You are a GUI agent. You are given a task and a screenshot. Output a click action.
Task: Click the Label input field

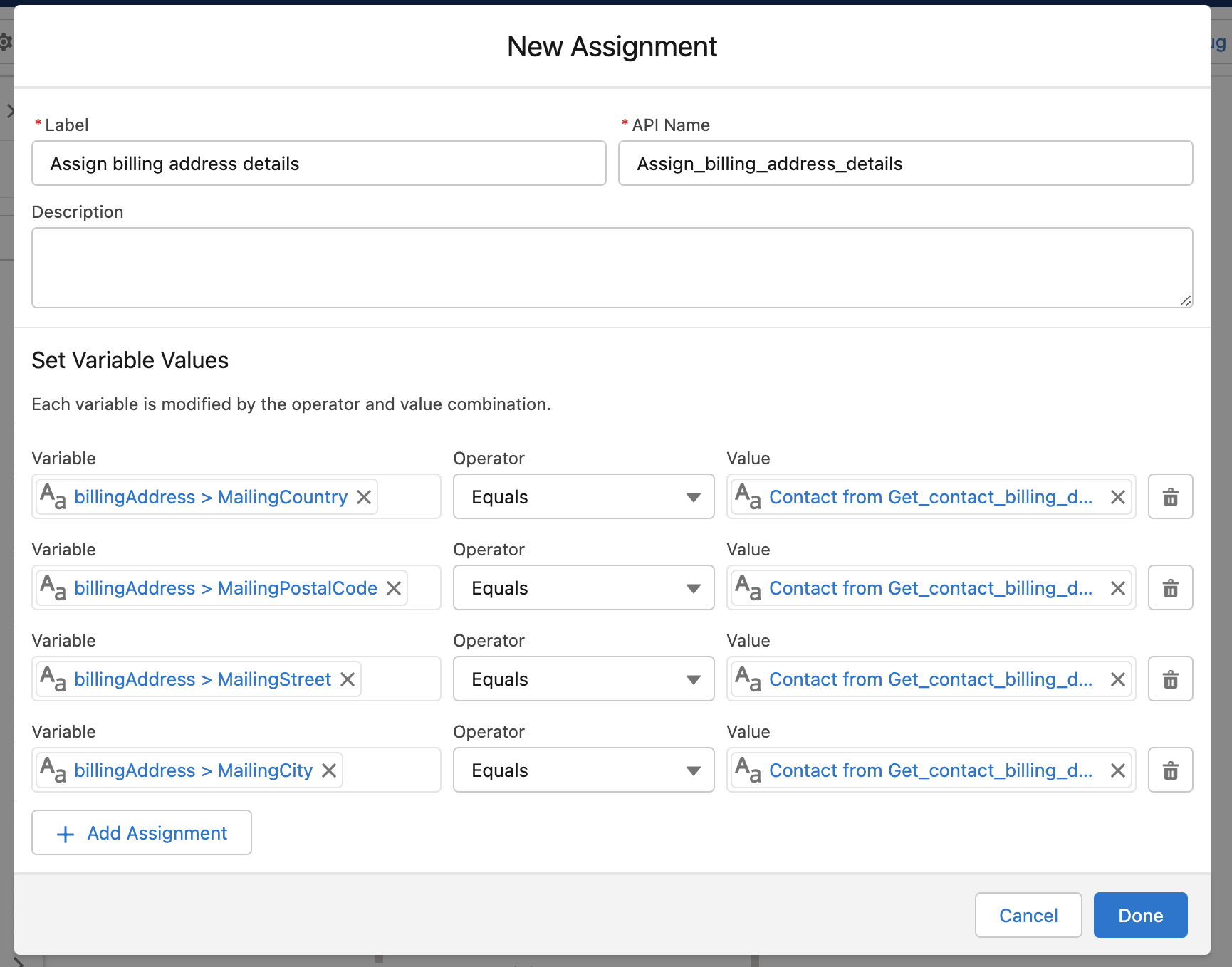(319, 163)
